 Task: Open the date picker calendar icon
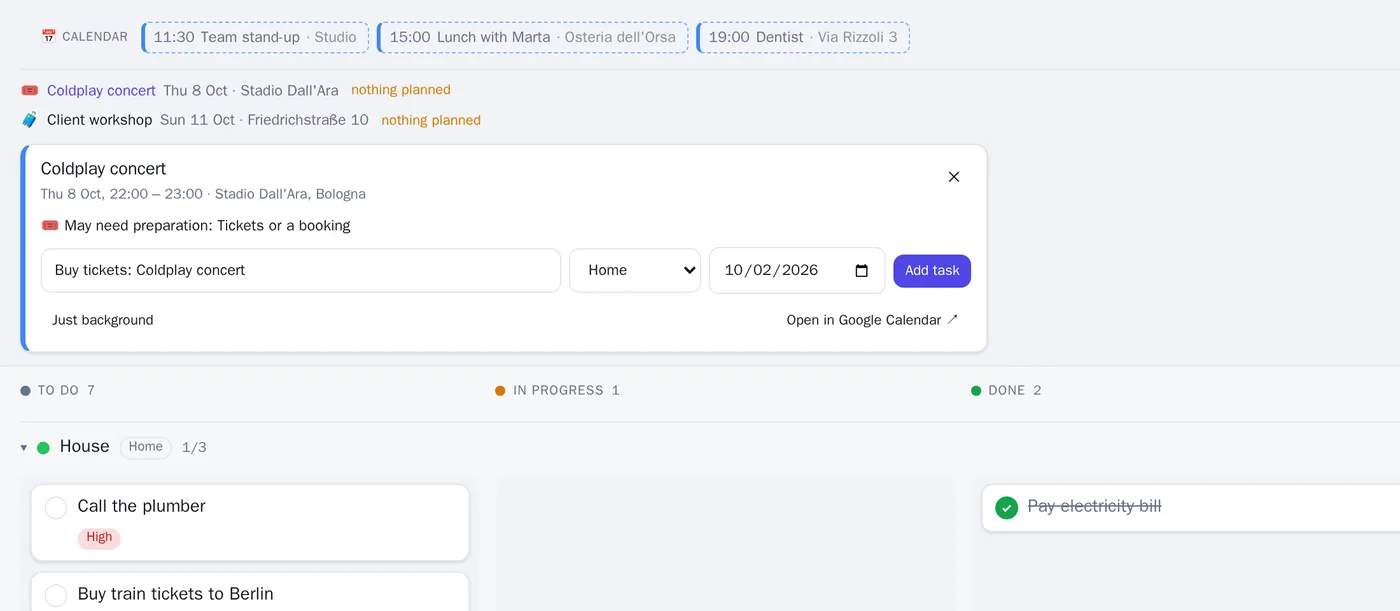click(x=862, y=270)
